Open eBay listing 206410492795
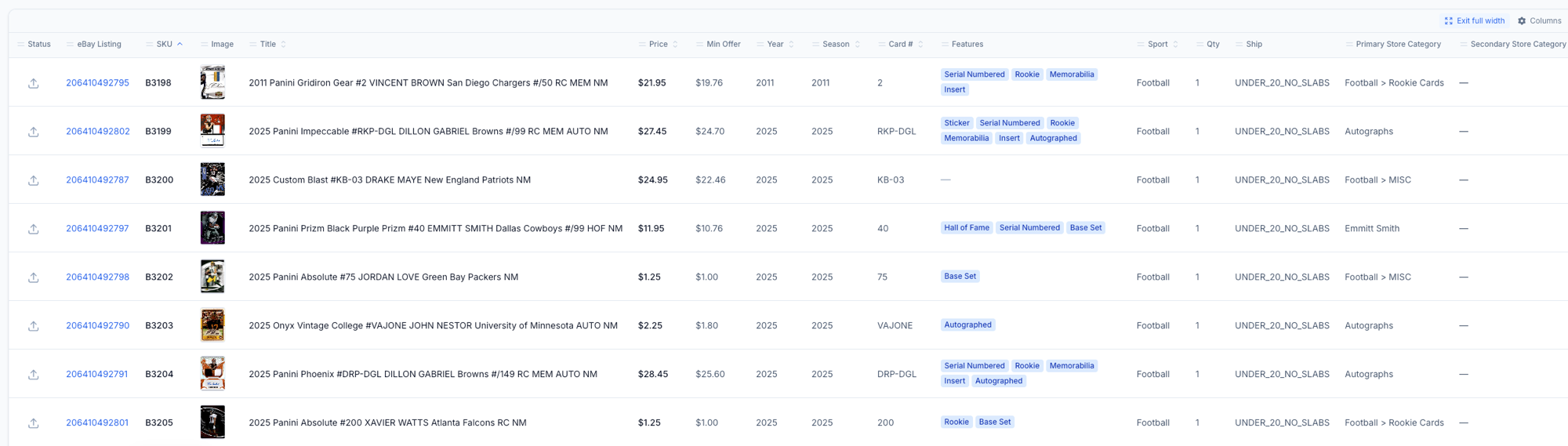 coord(97,82)
